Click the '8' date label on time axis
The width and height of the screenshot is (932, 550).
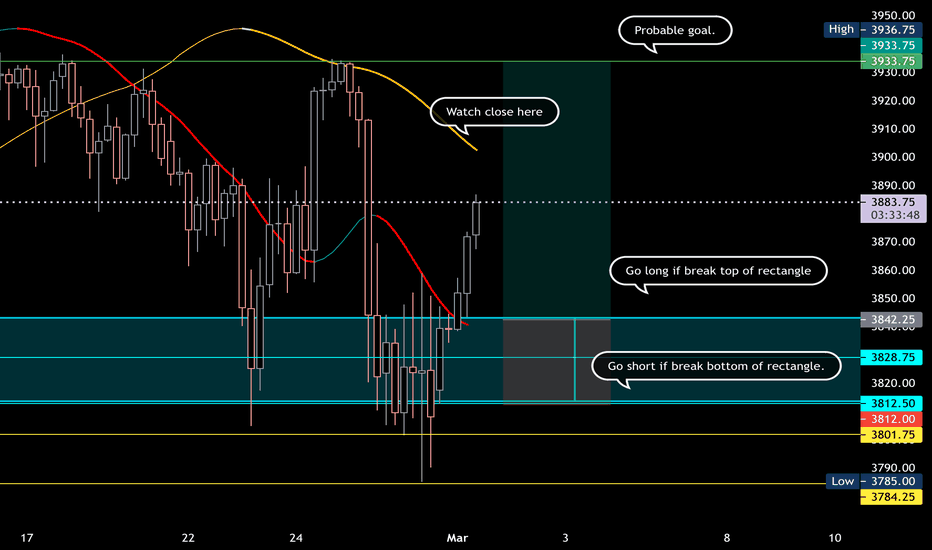tap(726, 538)
